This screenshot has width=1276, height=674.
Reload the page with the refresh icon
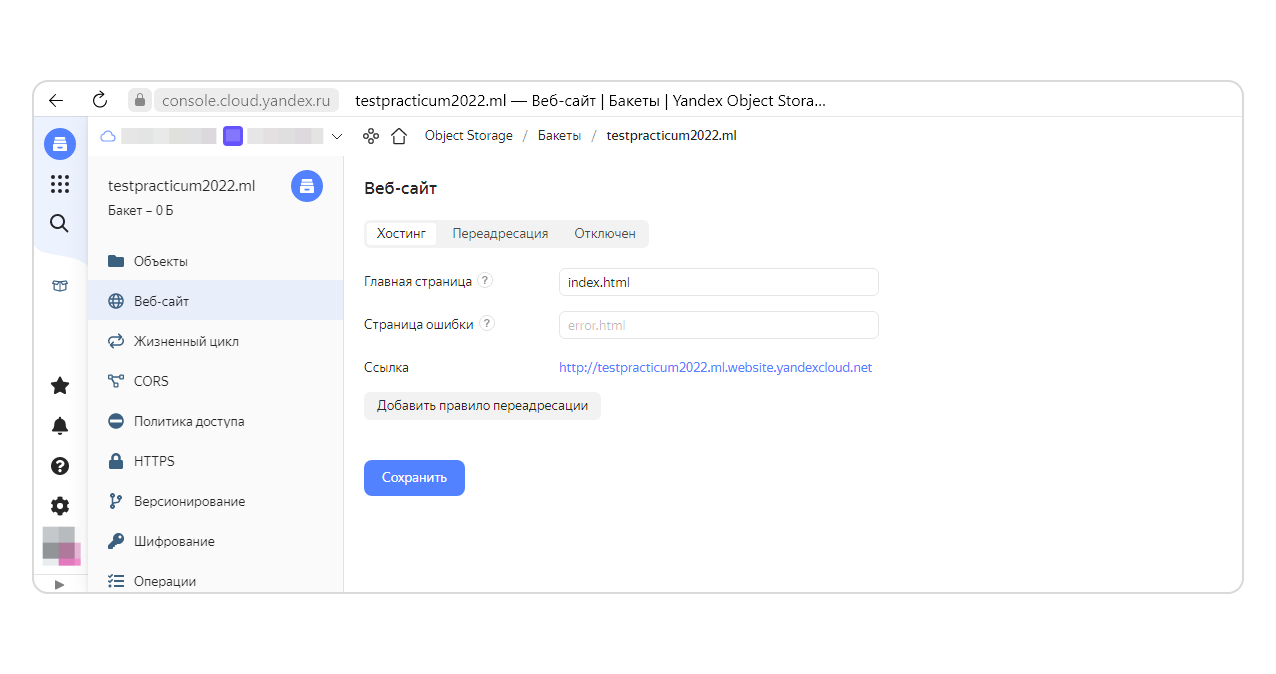click(99, 100)
